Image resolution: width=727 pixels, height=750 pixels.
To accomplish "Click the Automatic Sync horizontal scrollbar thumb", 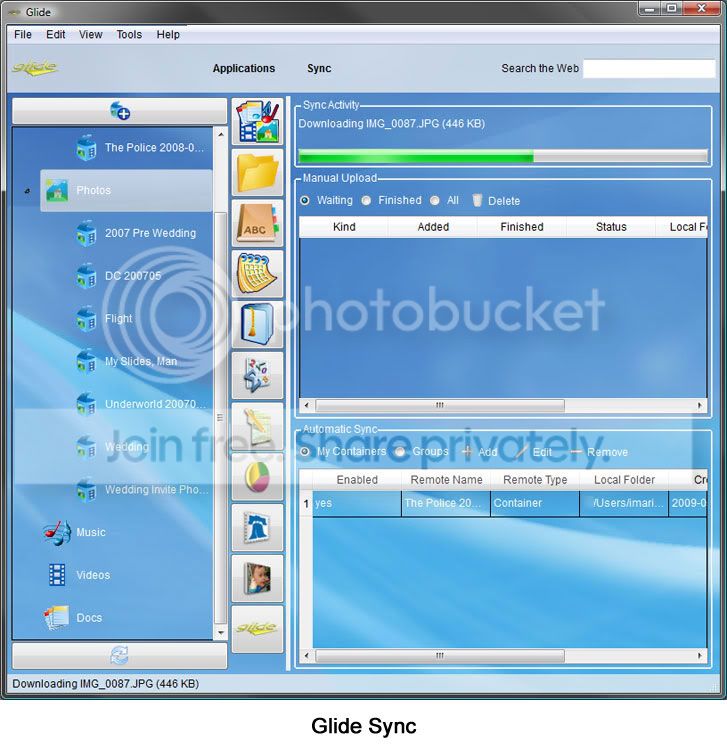I will (440, 655).
